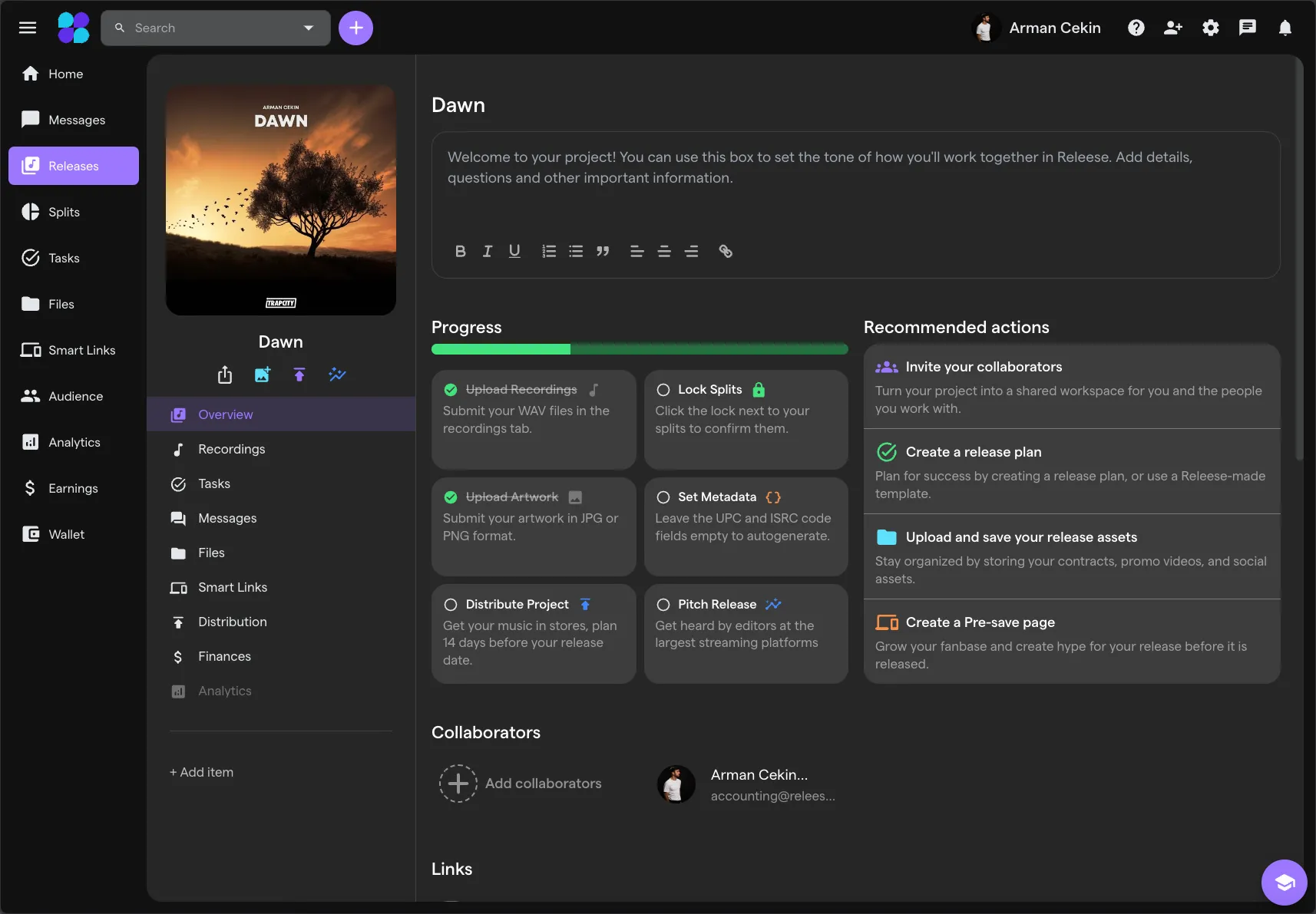Screen dimensions: 1316x914
Task: Expand the search dropdown arrow
Action: (309, 28)
